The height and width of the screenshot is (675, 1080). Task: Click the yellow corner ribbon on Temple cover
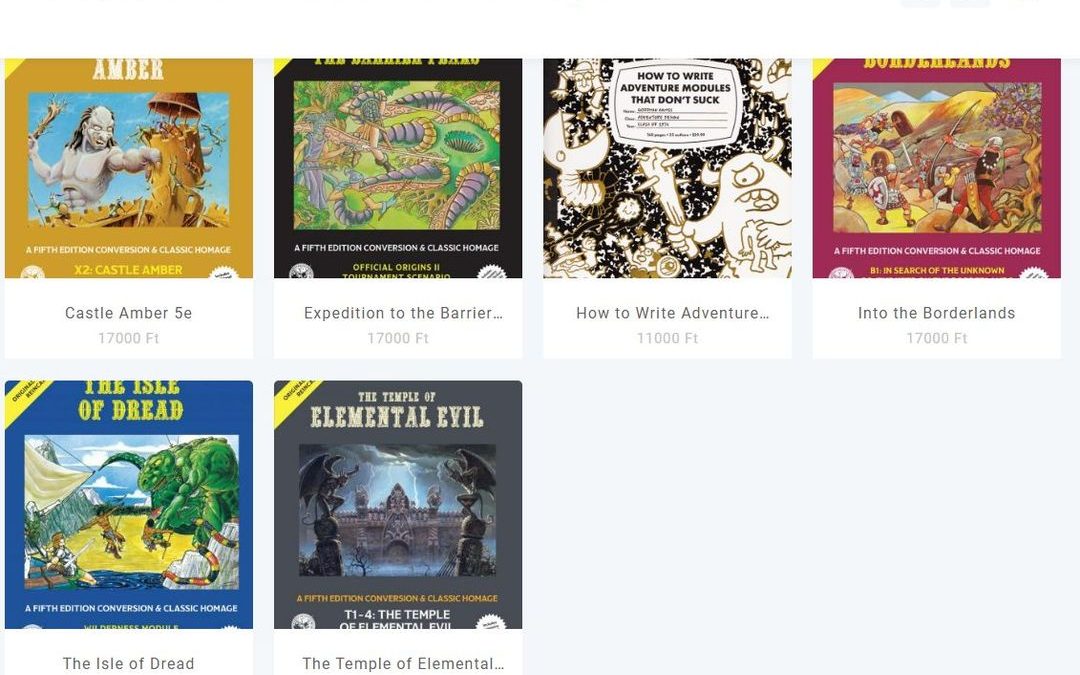[x=290, y=394]
